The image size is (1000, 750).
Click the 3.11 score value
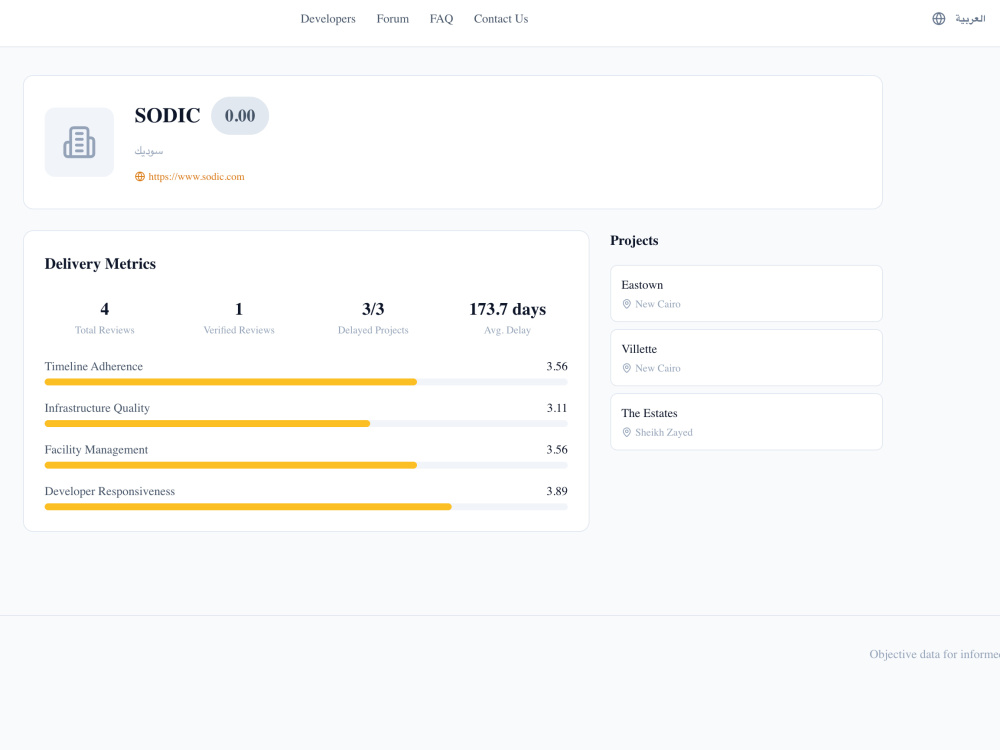[557, 408]
